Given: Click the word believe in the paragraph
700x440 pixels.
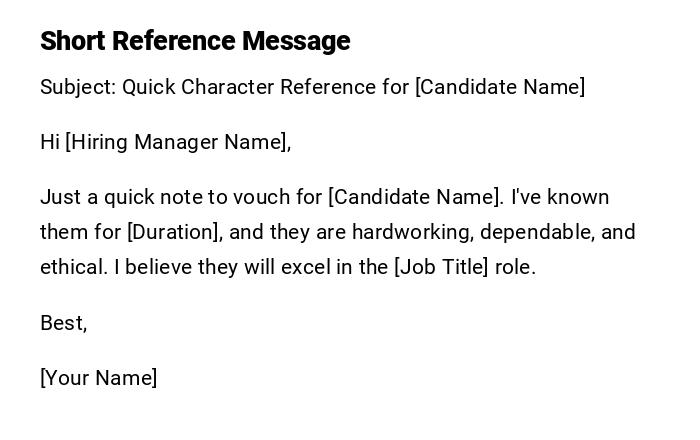Looking at the screenshot, I should [159, 267].
